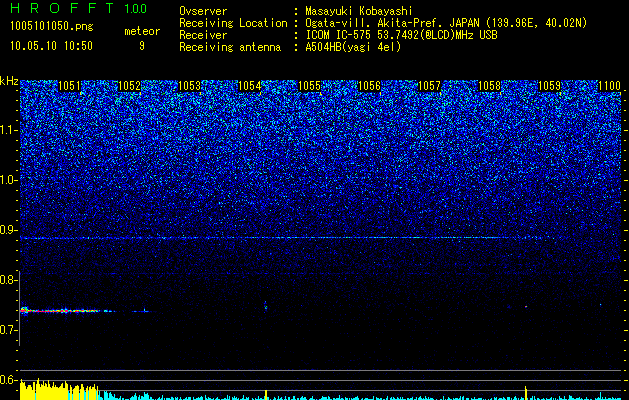629x400 pixels.
Task: Click the 'Receiving antenna' label
Action: tap(230, 47)
